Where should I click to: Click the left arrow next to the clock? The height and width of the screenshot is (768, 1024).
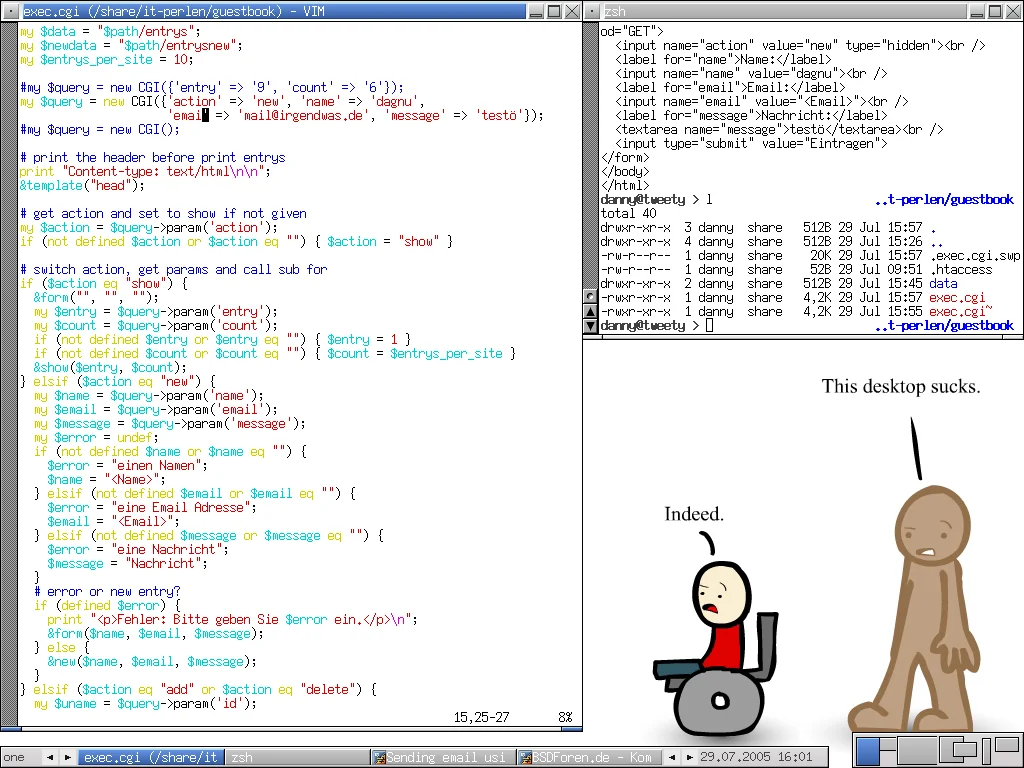coord(672,758)
